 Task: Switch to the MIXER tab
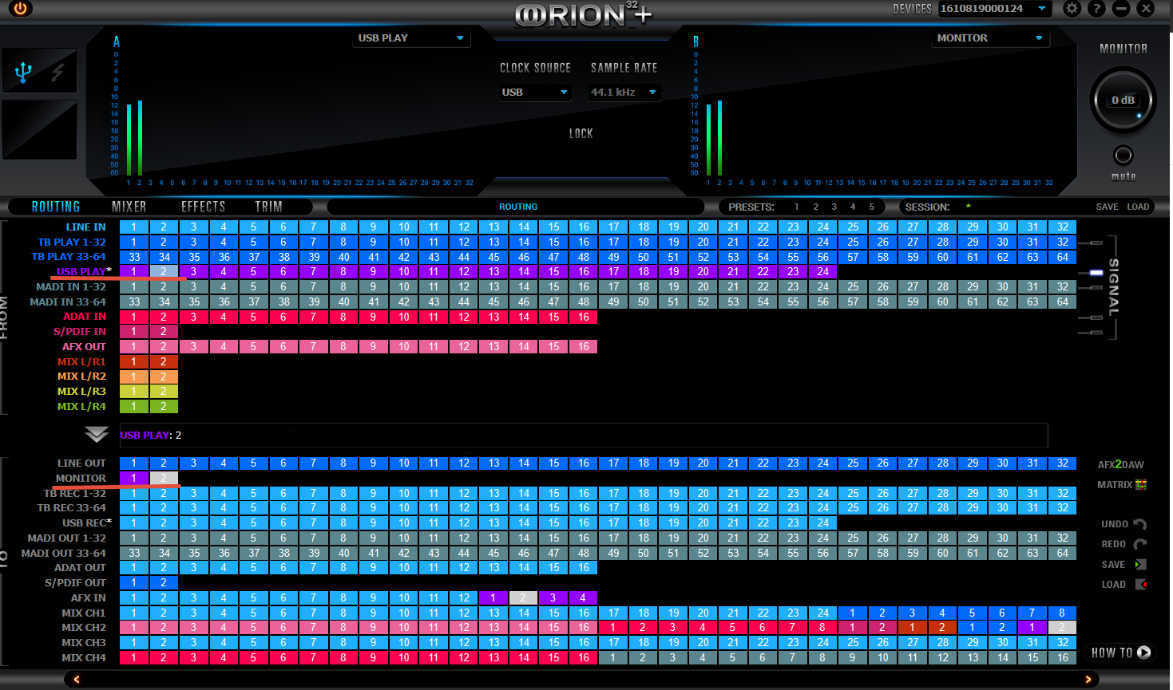pyautogui.click(x=129, y=207)
